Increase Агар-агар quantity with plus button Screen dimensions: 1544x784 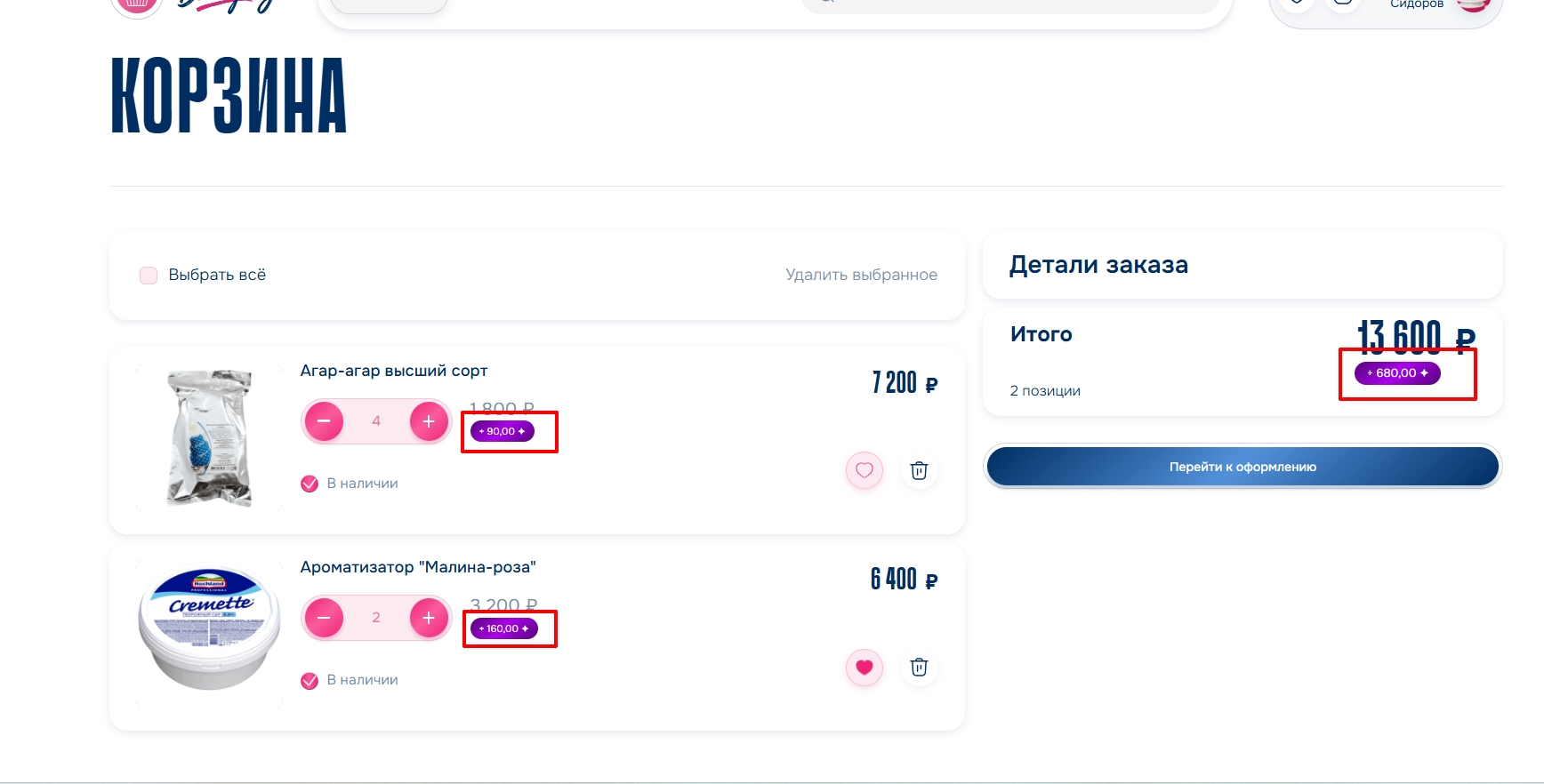coord(429,421)
